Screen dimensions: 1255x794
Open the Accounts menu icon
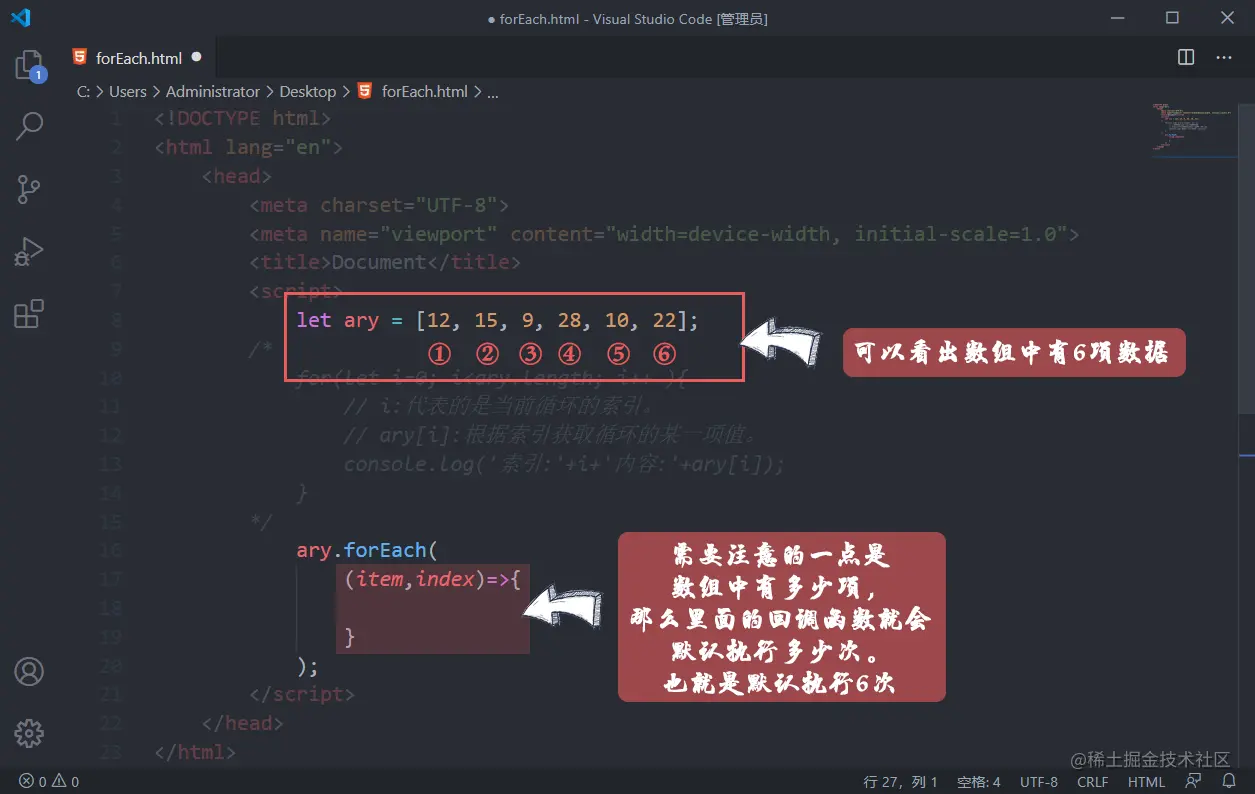[29, 671]
